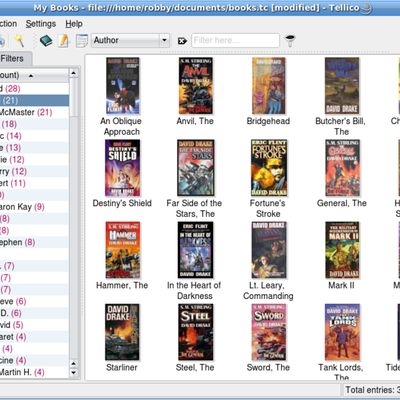Image resolution: width=400 pixels, height=400 pixels.
Task: Select the Starliner book cover
Action: coord(122,332)
